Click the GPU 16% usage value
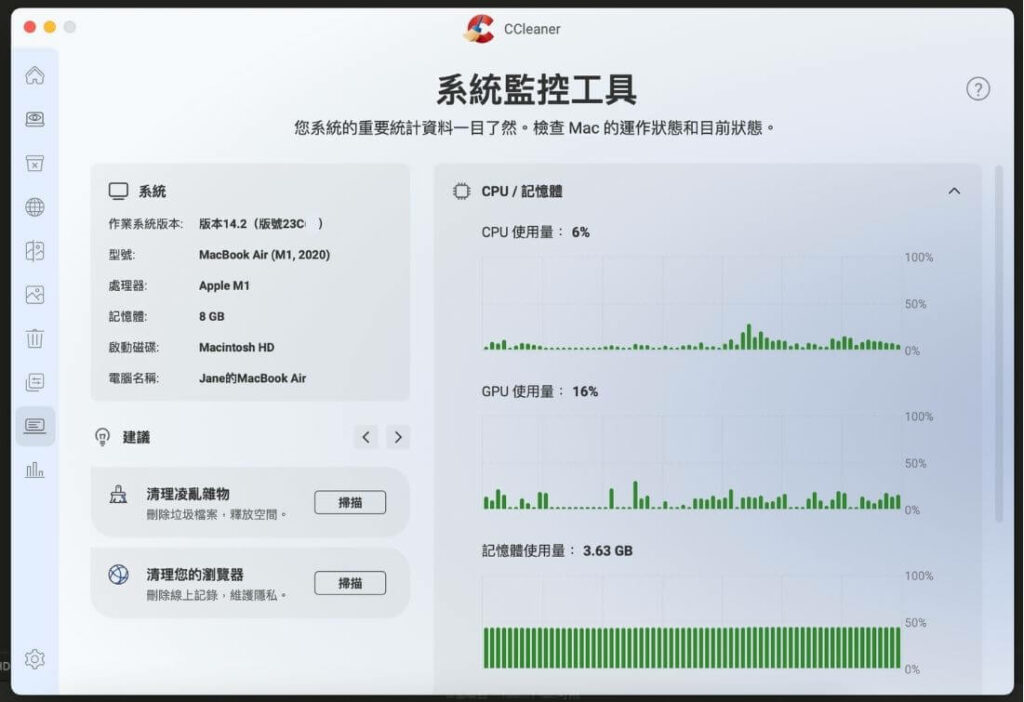1024x702 pixels. [x=585, y=391]
